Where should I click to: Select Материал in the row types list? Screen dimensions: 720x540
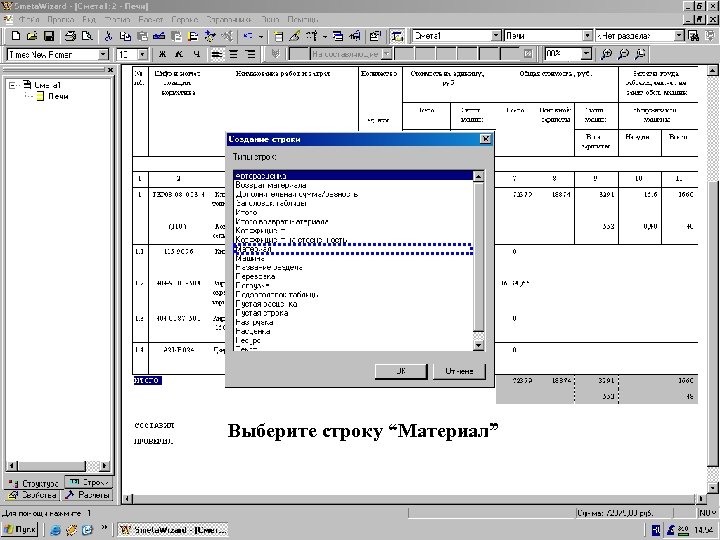353,249
